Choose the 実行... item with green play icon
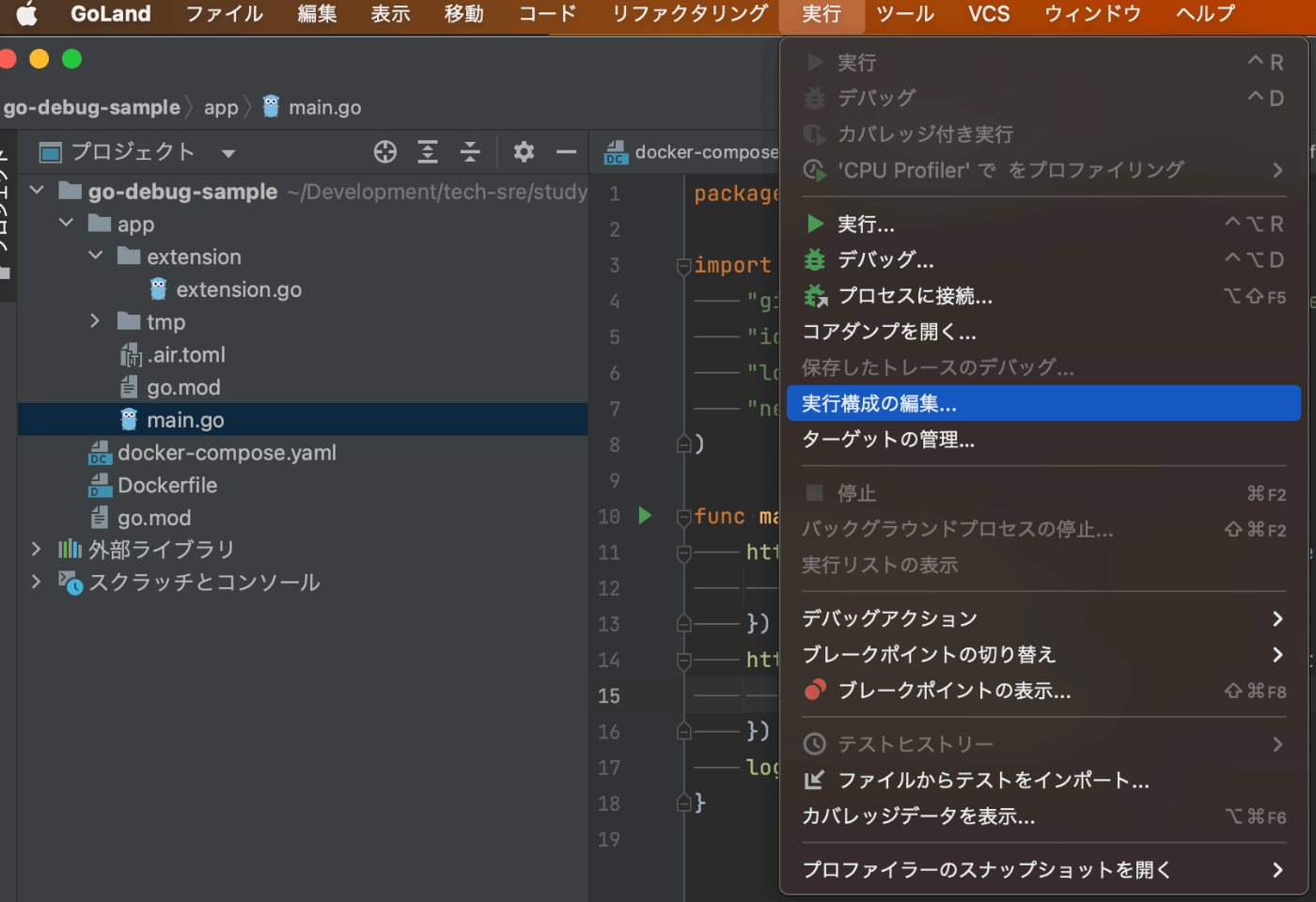1316x902 pixels. coord(1043,224)
